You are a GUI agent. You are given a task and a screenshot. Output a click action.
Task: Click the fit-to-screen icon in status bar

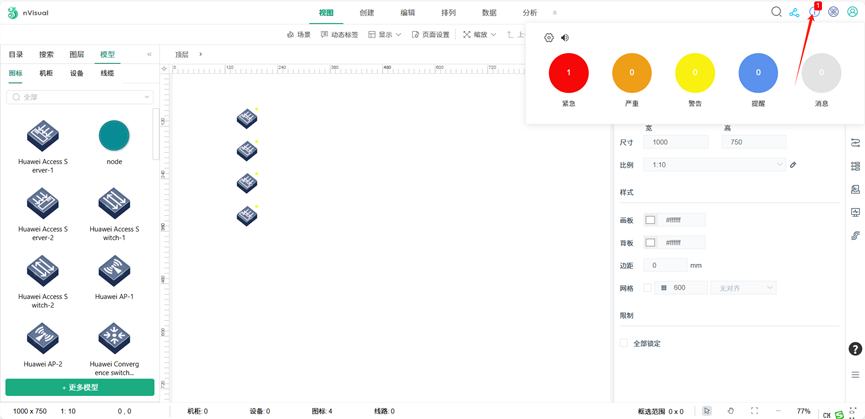(755, 411)
